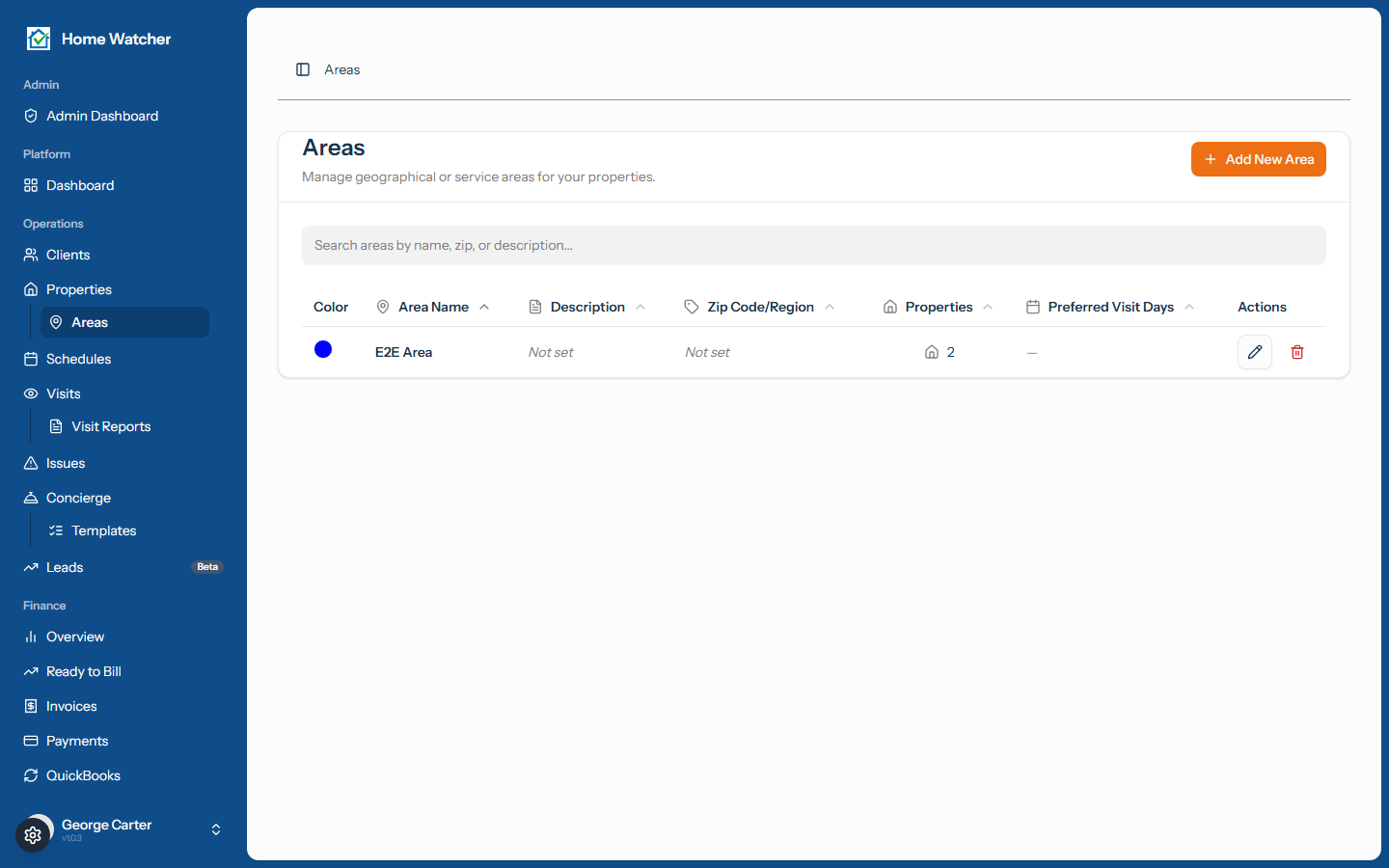The height and width of the screenshot is (868, 1389).
Task: Click Areas breadcrumb text
Action: (x=342, y=69)
